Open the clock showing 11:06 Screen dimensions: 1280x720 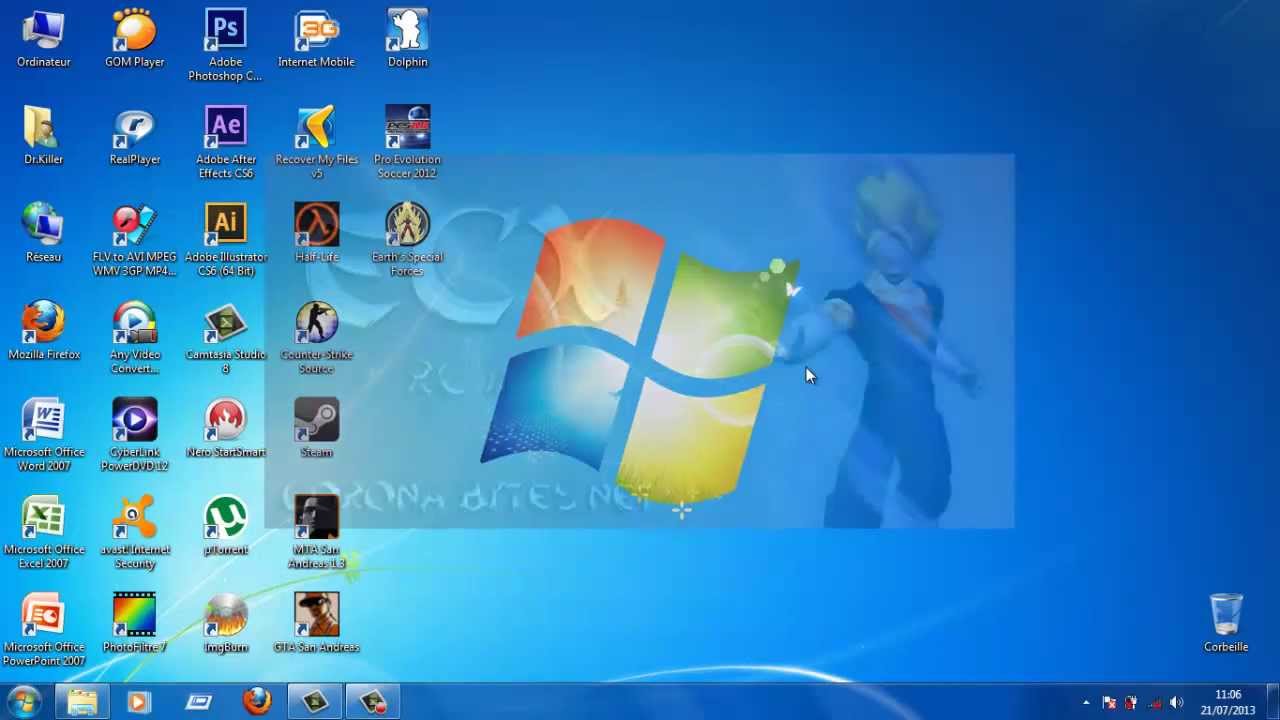[1228, 702]
